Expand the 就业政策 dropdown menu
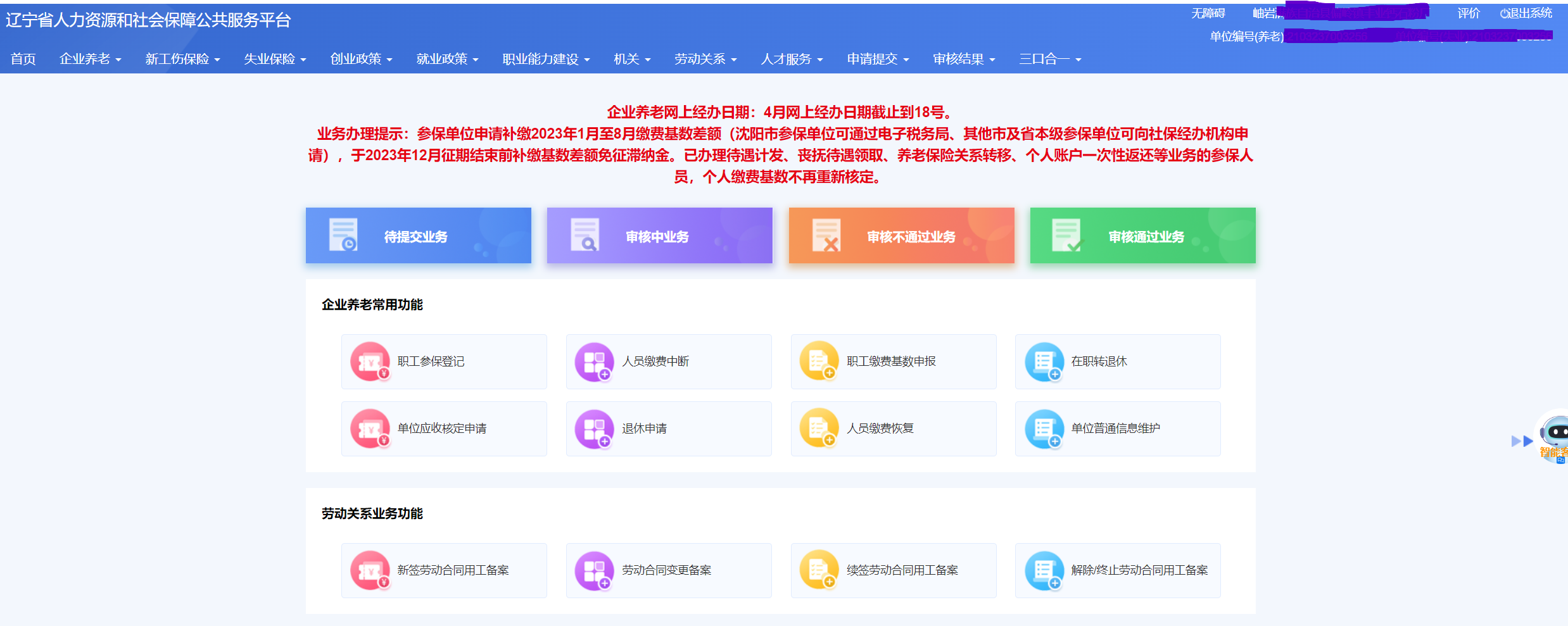The image size is (1568, 626). pyautogui.click(x=447, y=59)
